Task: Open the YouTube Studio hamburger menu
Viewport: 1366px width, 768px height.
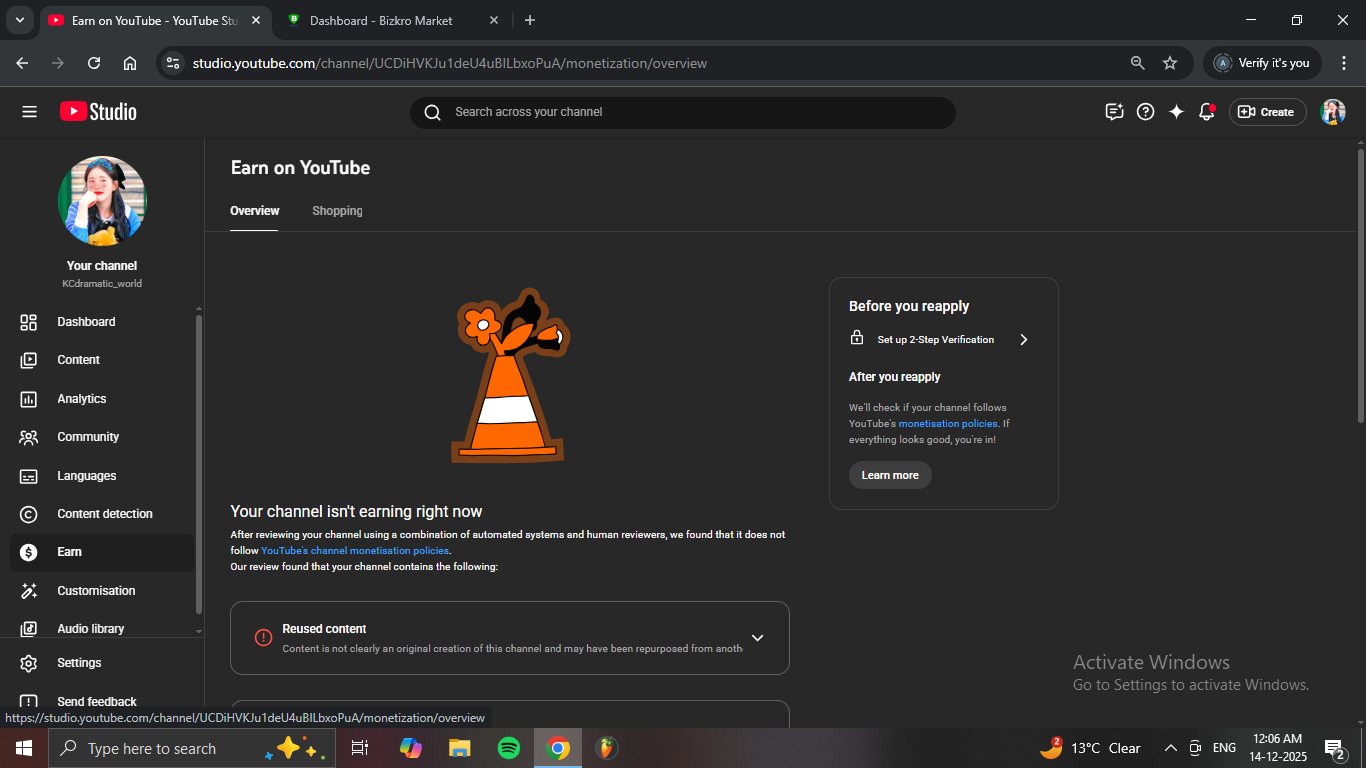Action: pyautogui.click(x=29, y=112)
